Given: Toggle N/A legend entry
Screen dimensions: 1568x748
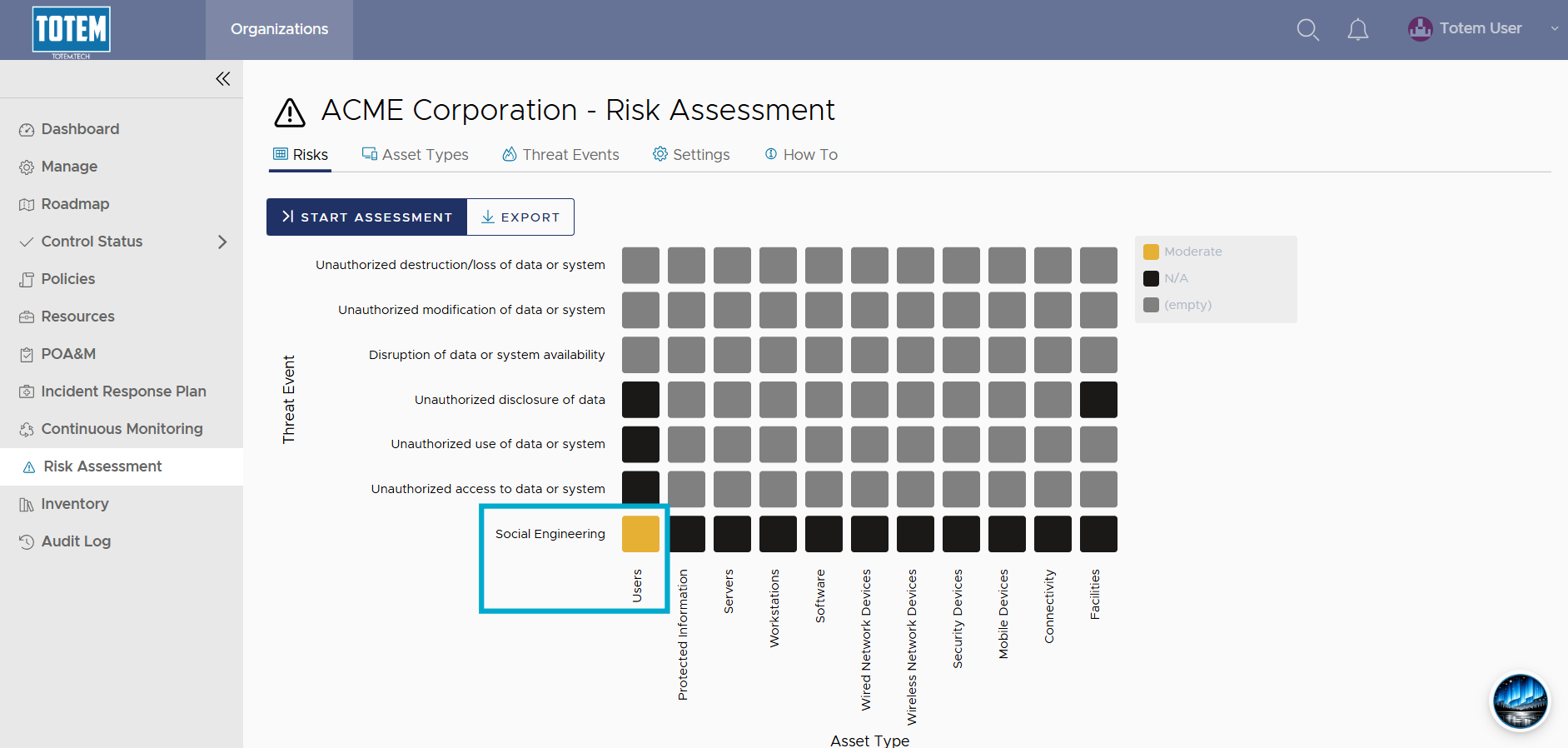Looking at the screenshot, I should pos(1166,278).
